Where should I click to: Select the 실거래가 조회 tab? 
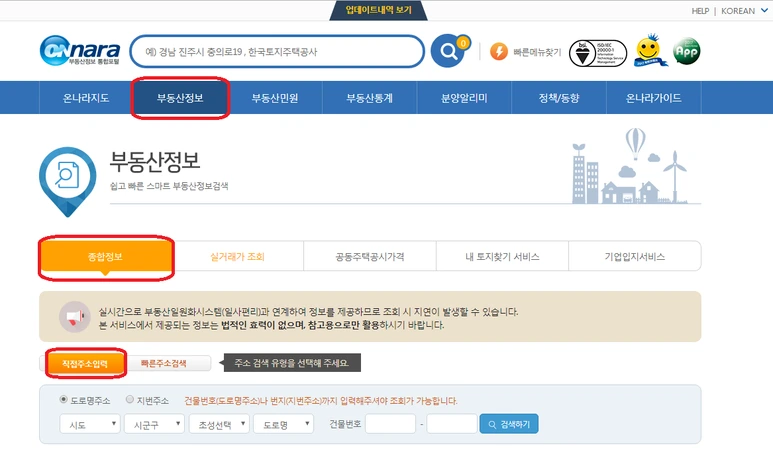tap(238, 256)
